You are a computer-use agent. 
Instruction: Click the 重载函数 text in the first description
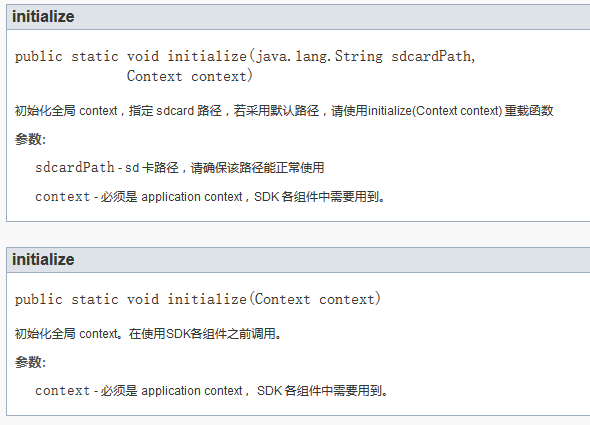pos(529,111)
